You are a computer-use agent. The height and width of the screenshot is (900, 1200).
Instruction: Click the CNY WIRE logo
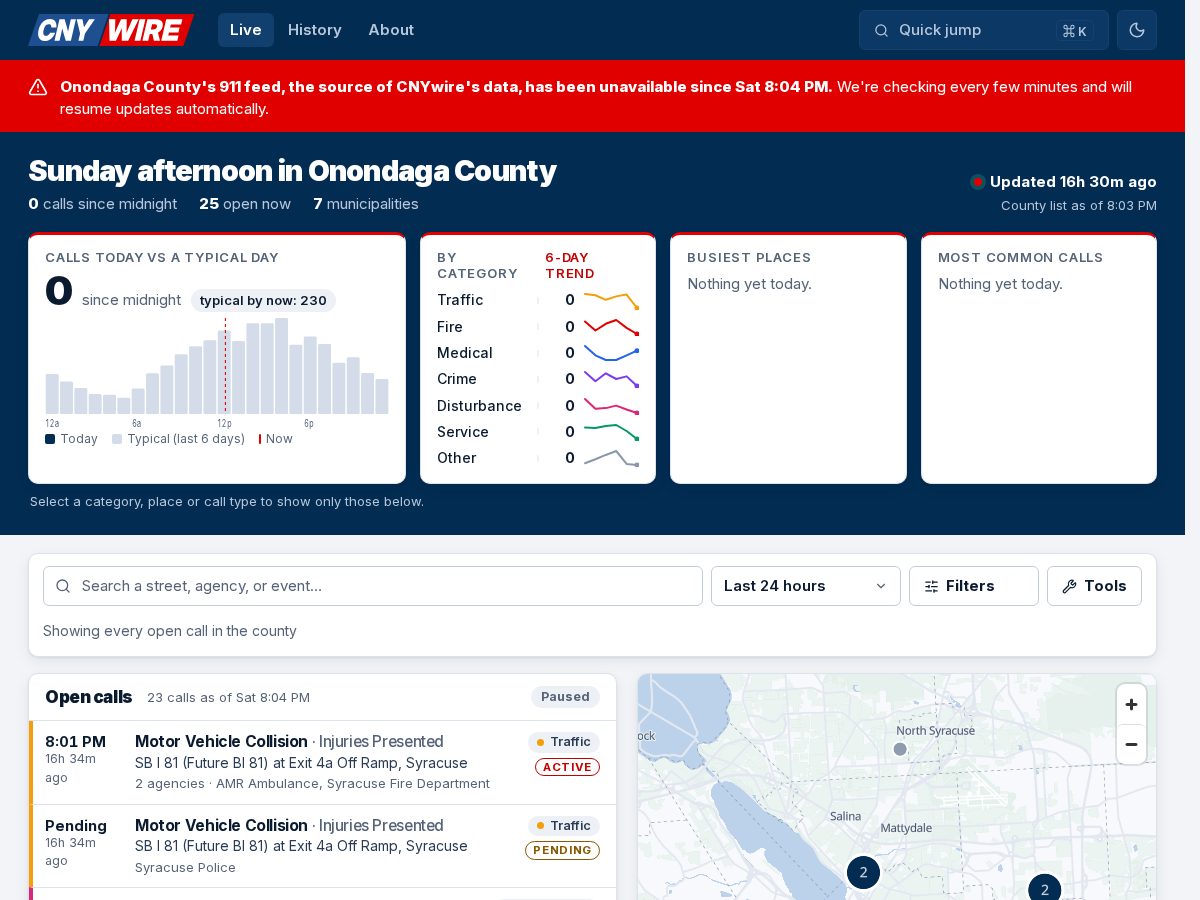tap(111, 30)
